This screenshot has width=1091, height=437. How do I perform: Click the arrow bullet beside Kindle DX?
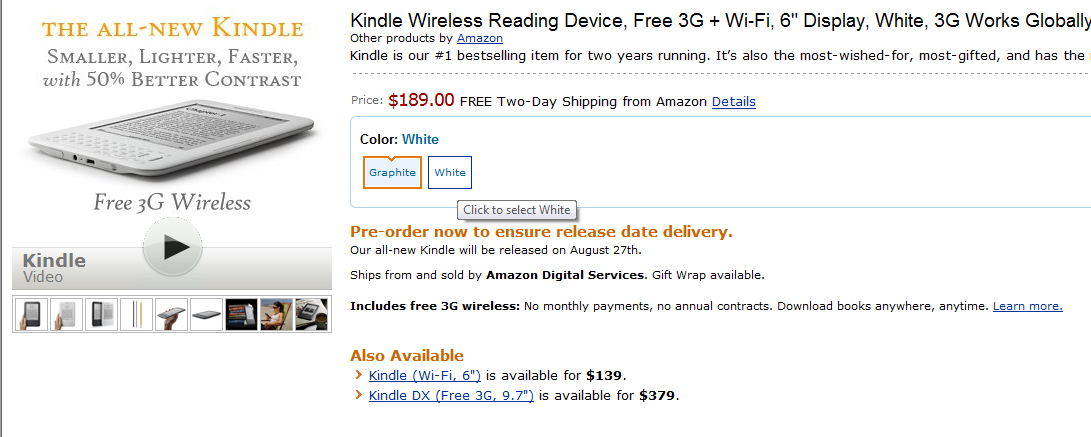(358, 395)
